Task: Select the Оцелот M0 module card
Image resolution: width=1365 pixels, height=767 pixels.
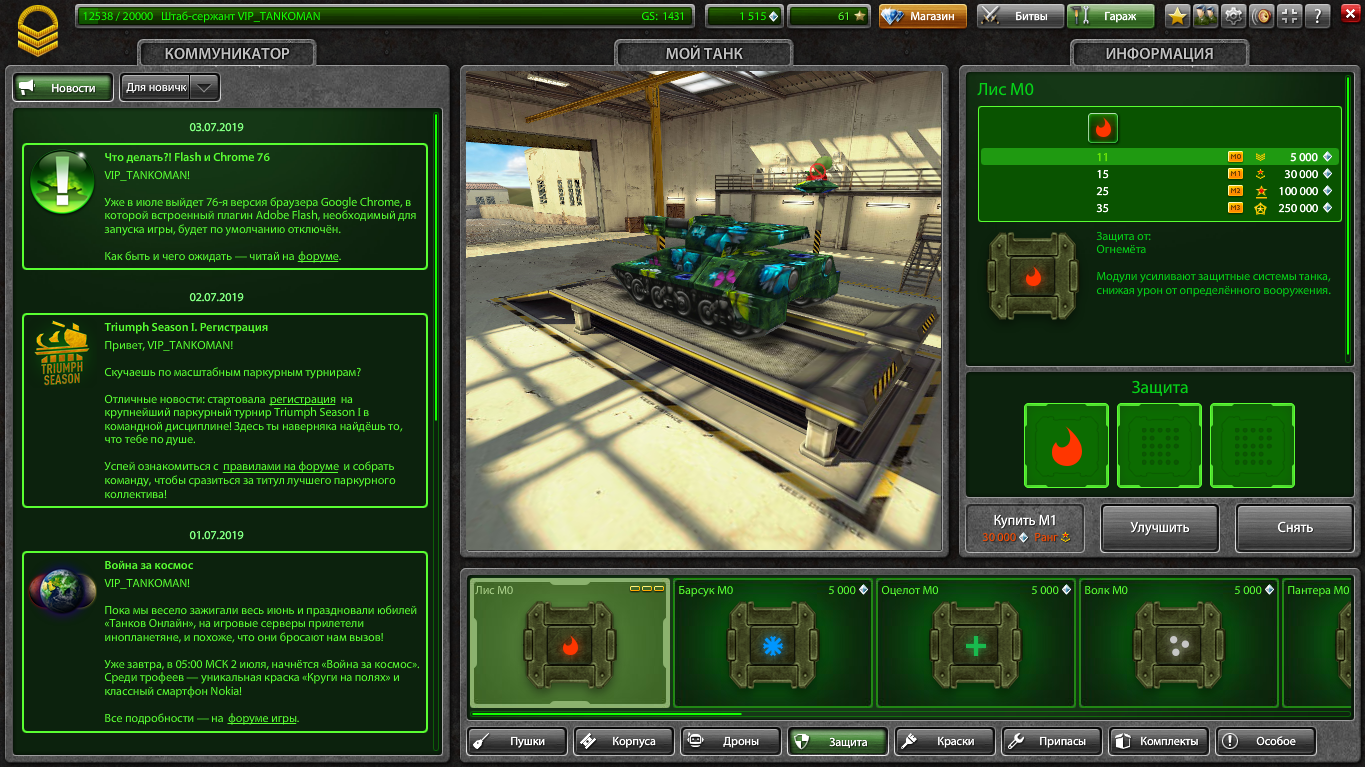Action: pos(976,643)
